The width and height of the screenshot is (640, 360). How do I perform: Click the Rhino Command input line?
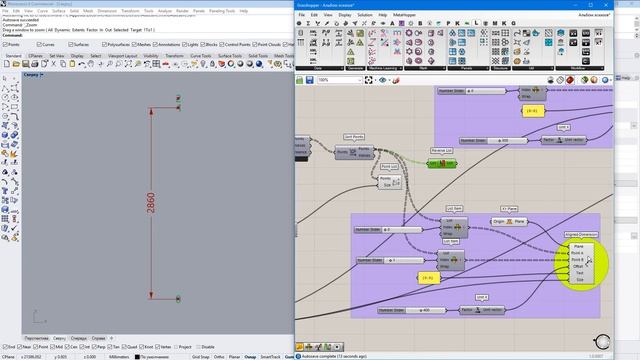147,35
